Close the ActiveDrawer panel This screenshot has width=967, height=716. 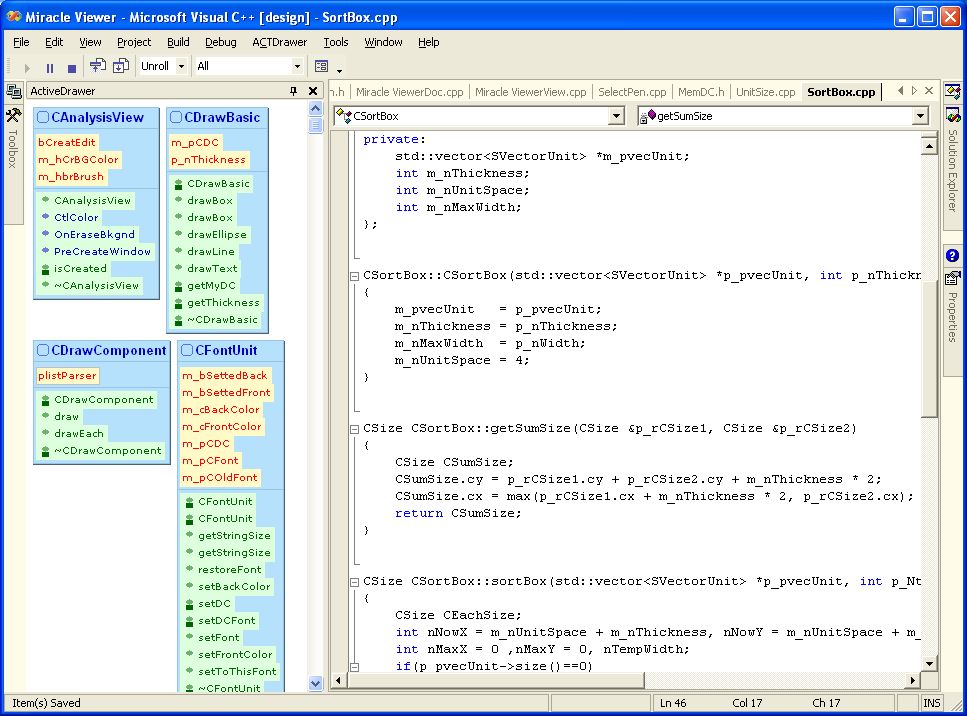point(313,91)
